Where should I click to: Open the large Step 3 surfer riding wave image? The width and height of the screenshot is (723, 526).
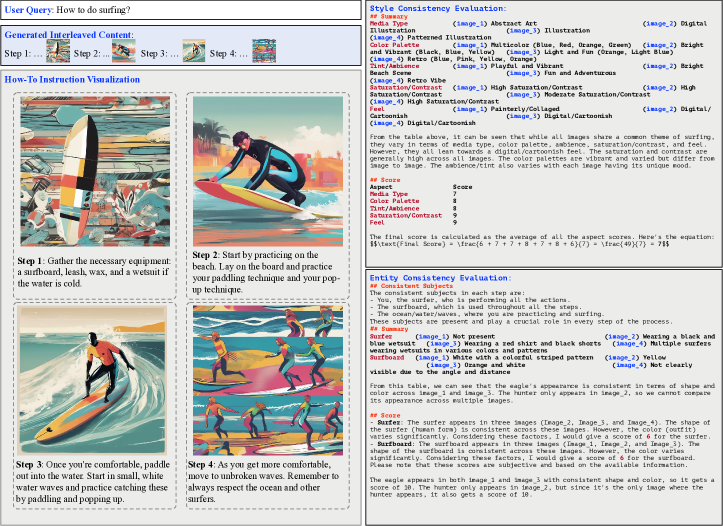click(x=92, y=381)
